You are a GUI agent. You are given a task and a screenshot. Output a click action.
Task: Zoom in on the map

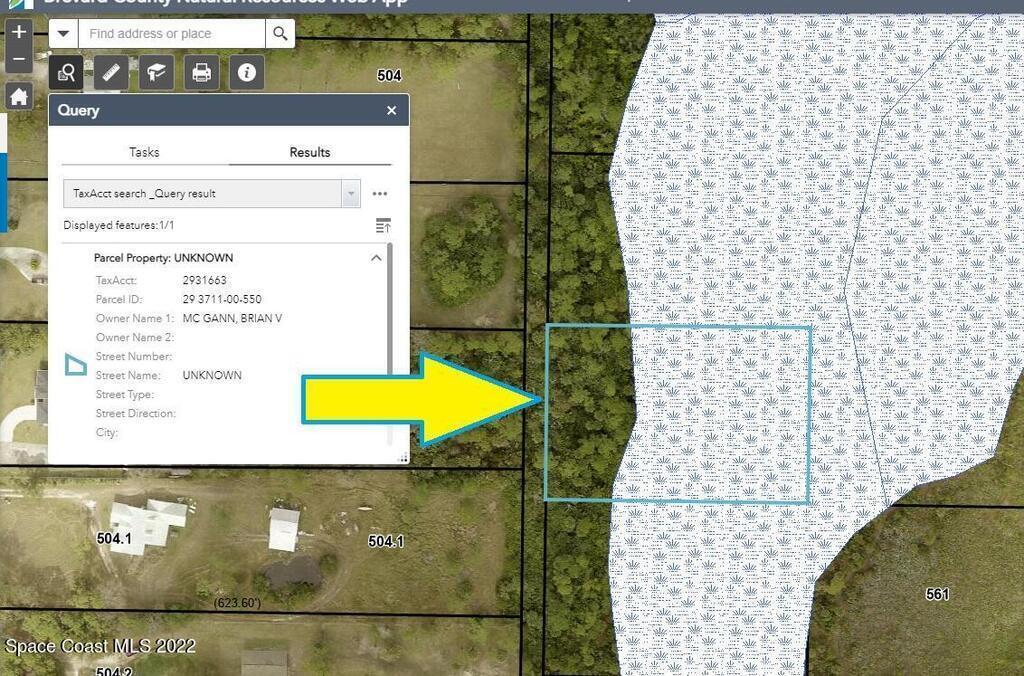click(19, 32)
